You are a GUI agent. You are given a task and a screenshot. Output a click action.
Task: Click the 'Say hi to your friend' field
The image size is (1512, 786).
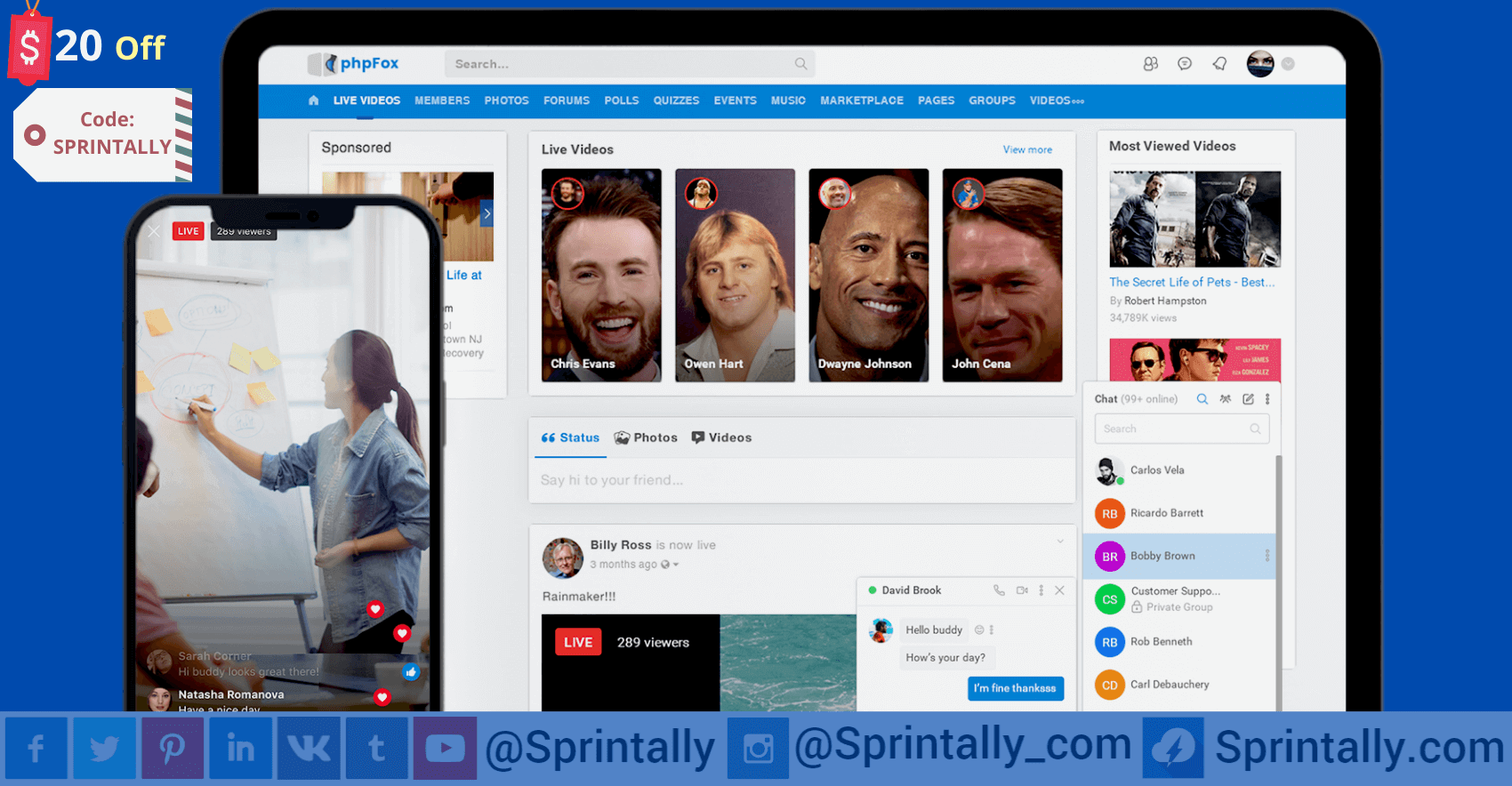tap(801, 480)
